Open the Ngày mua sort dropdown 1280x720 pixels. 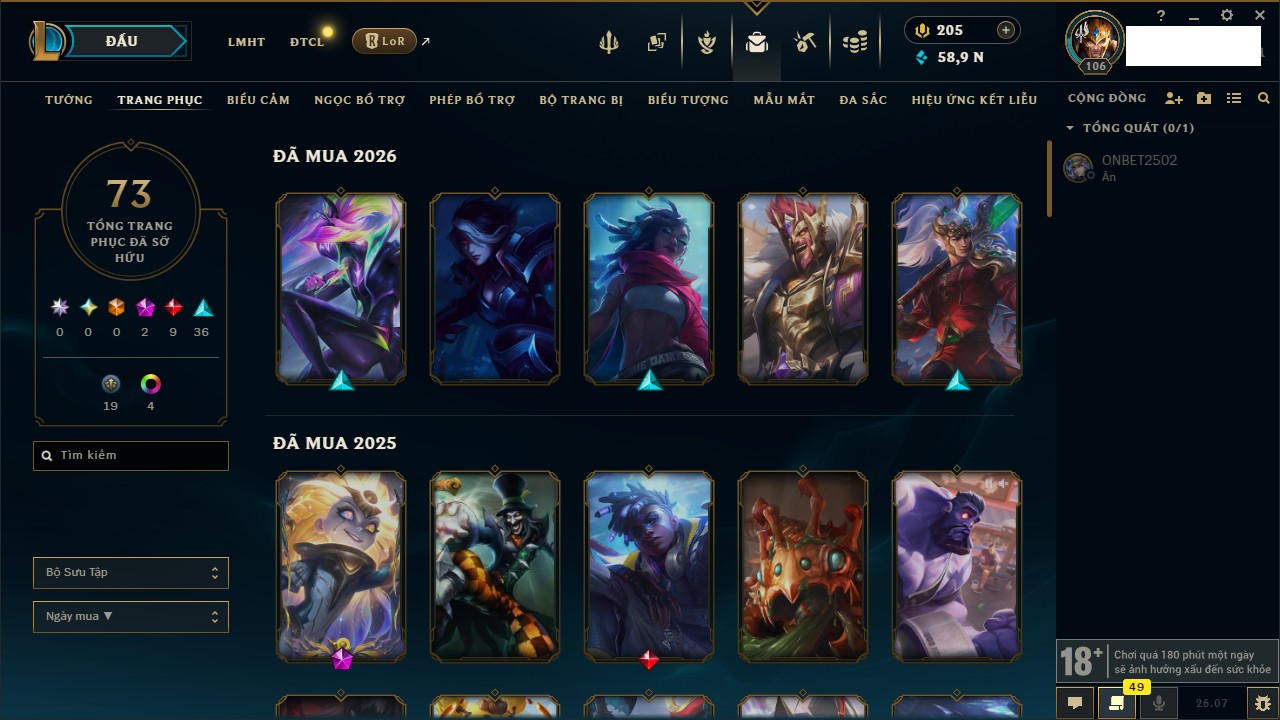tap(131, 617)
